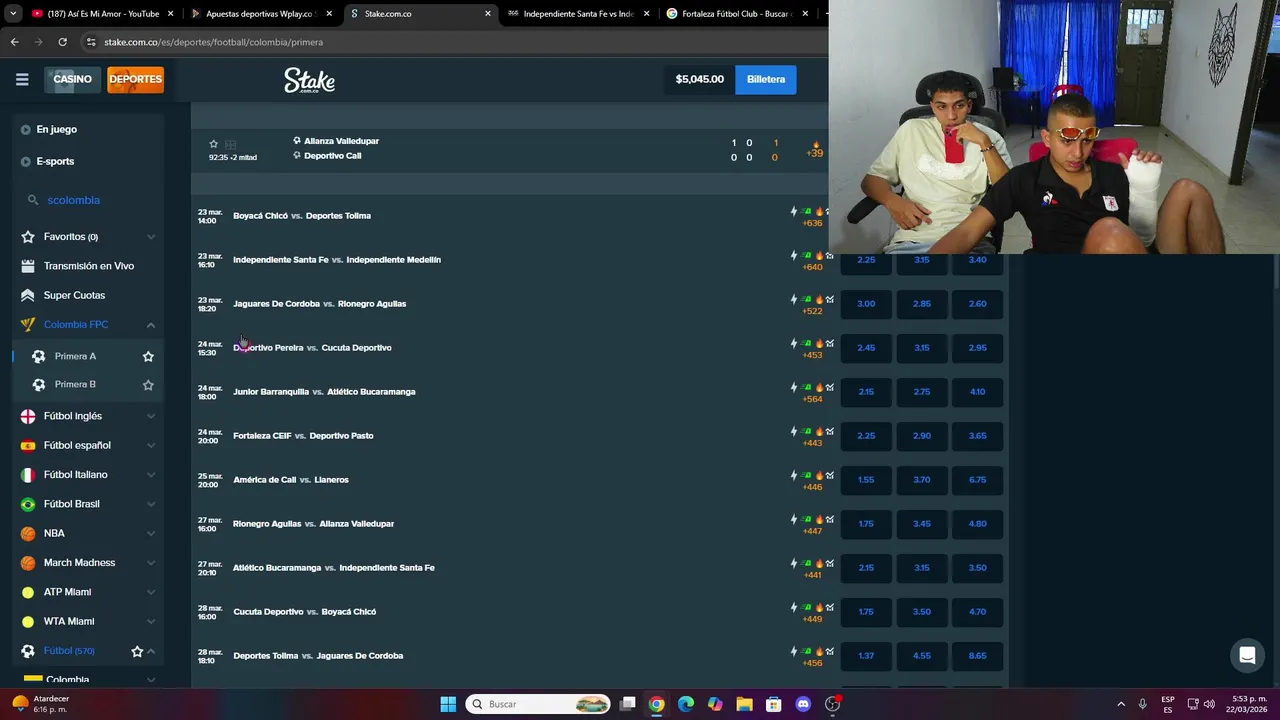
Task: Reload the browser page
Action: coord(62,42)
